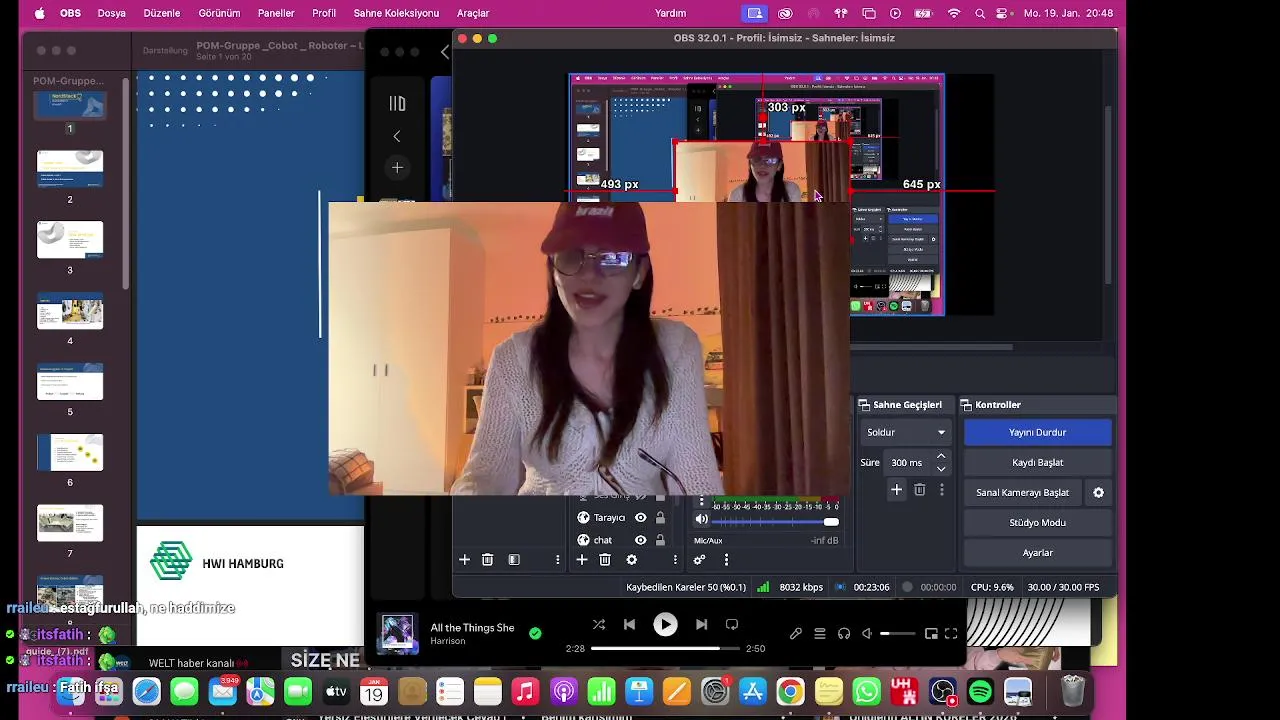
Task: Remove selected source with trash icon
Action: click(x=605, y=560)
